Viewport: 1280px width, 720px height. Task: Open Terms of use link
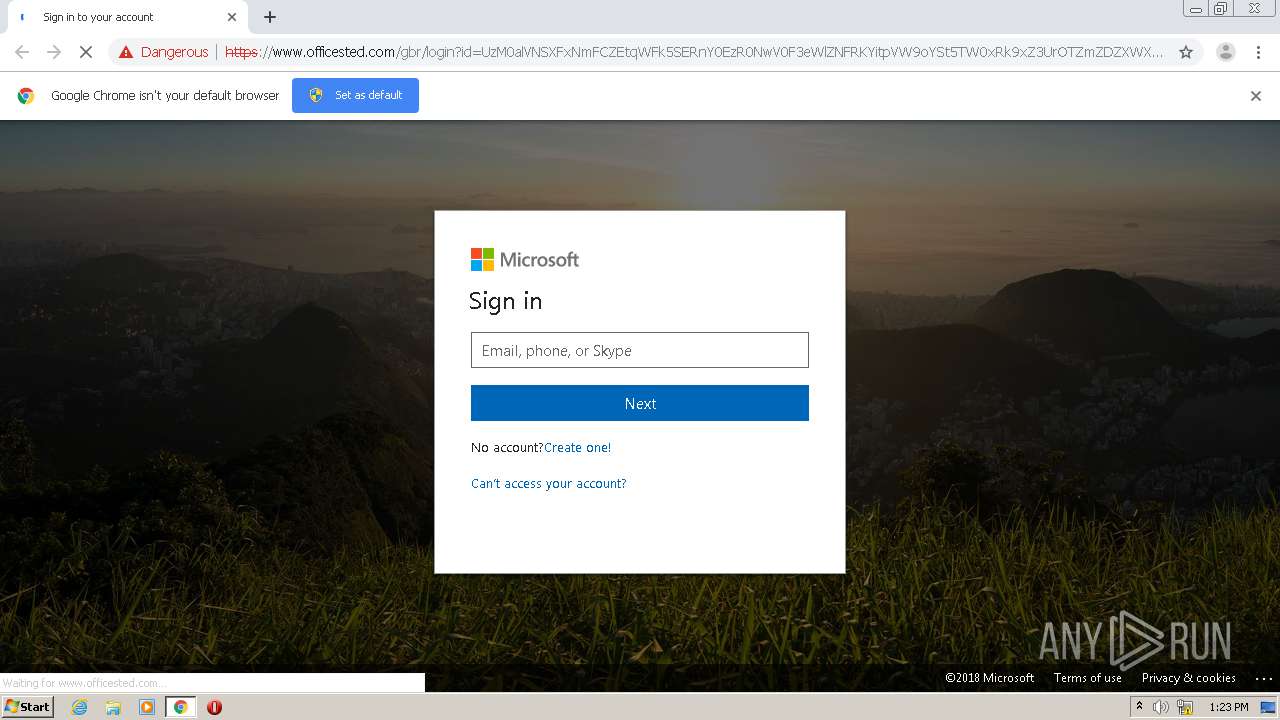coord(1088,678)
